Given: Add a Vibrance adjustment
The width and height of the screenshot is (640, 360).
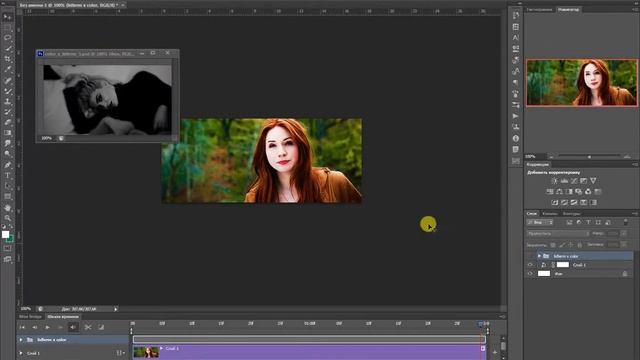Looking at the screenshot, I should point(593,181).
